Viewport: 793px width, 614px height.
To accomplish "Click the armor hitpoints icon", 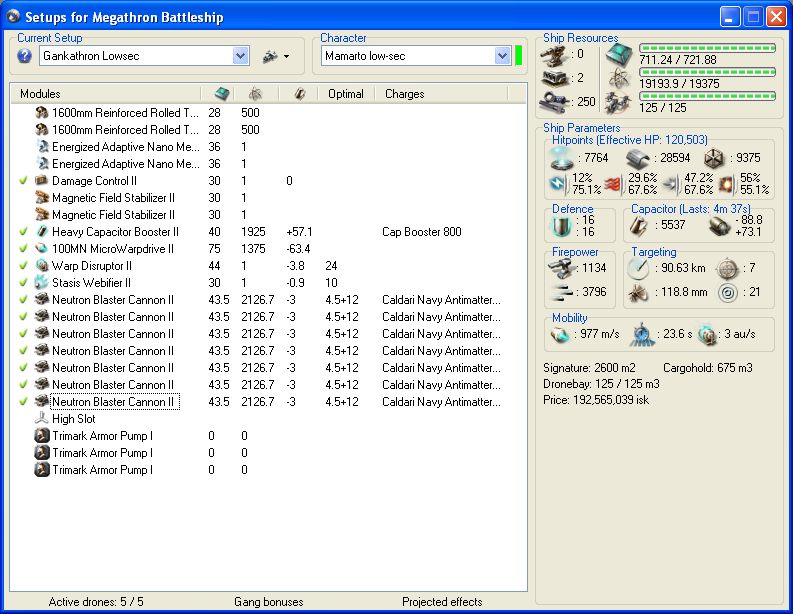I will (x=638, y=158).
